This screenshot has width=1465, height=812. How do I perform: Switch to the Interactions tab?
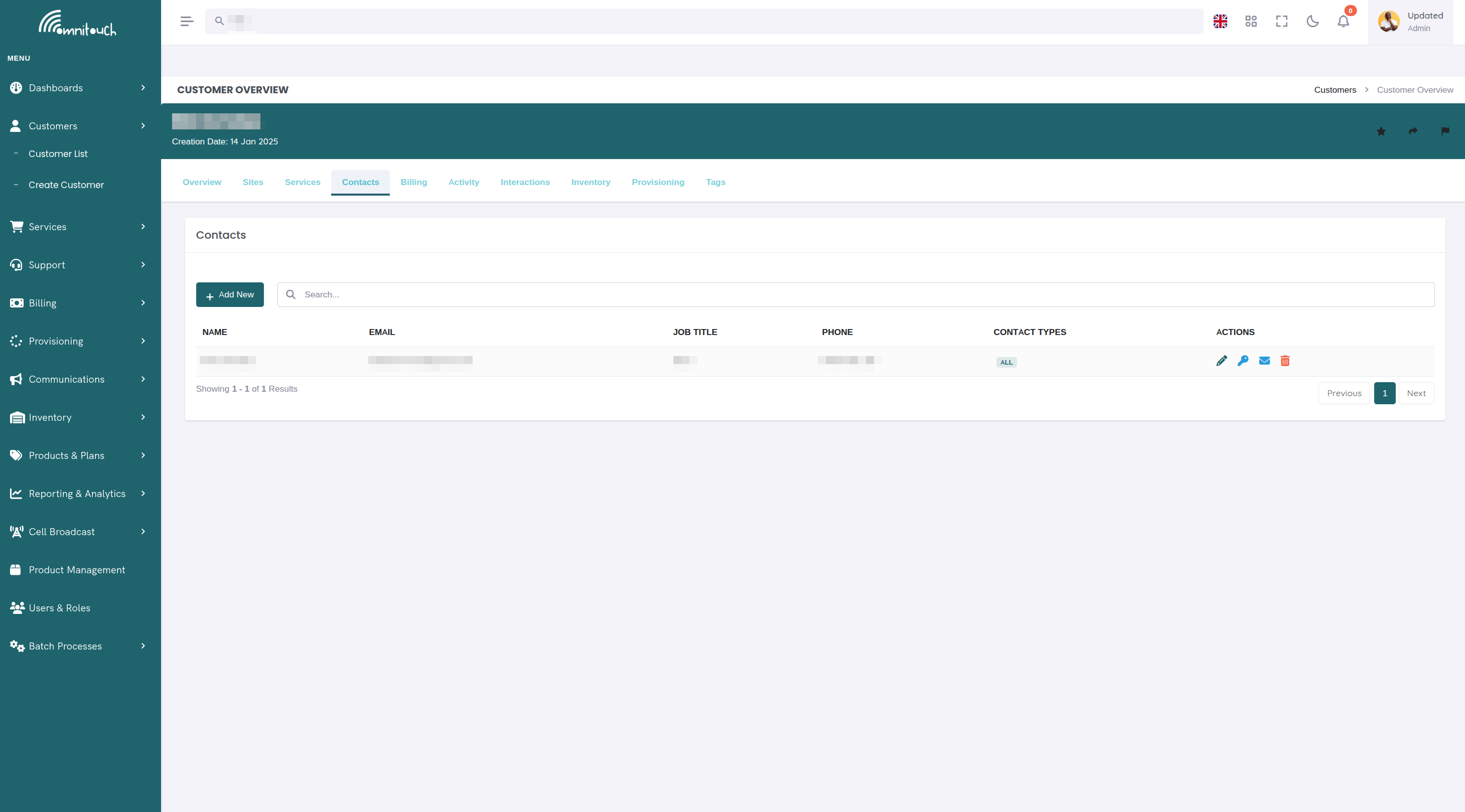[x=525, y=182]
